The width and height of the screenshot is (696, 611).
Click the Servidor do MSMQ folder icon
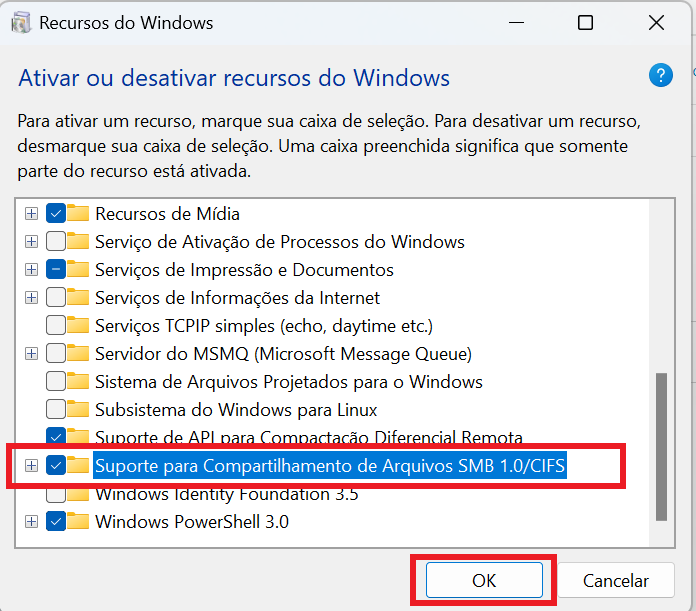pyautogui.click(x=79, y=354)
